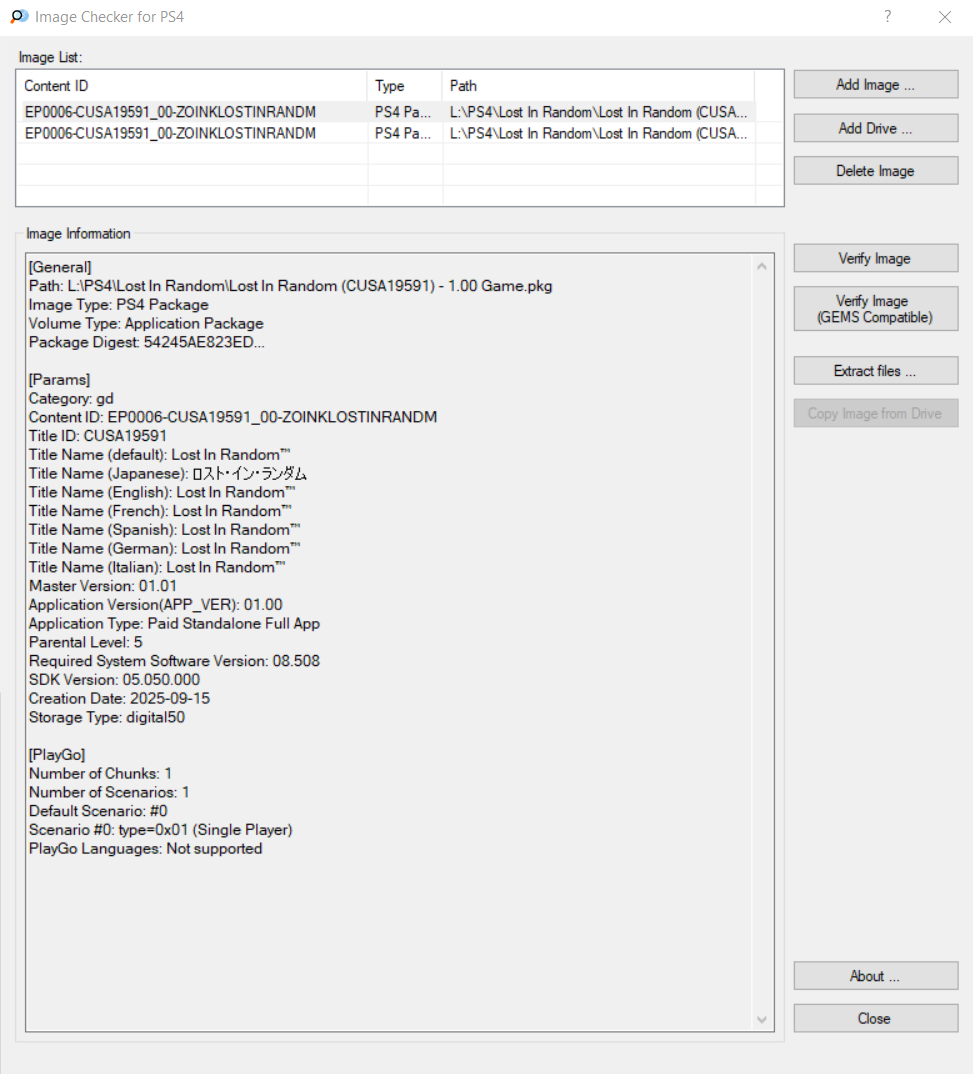Click the Title Name (Japanese) line
The width and height of the screenshot is (973, 1074).
tap(168, 473)
